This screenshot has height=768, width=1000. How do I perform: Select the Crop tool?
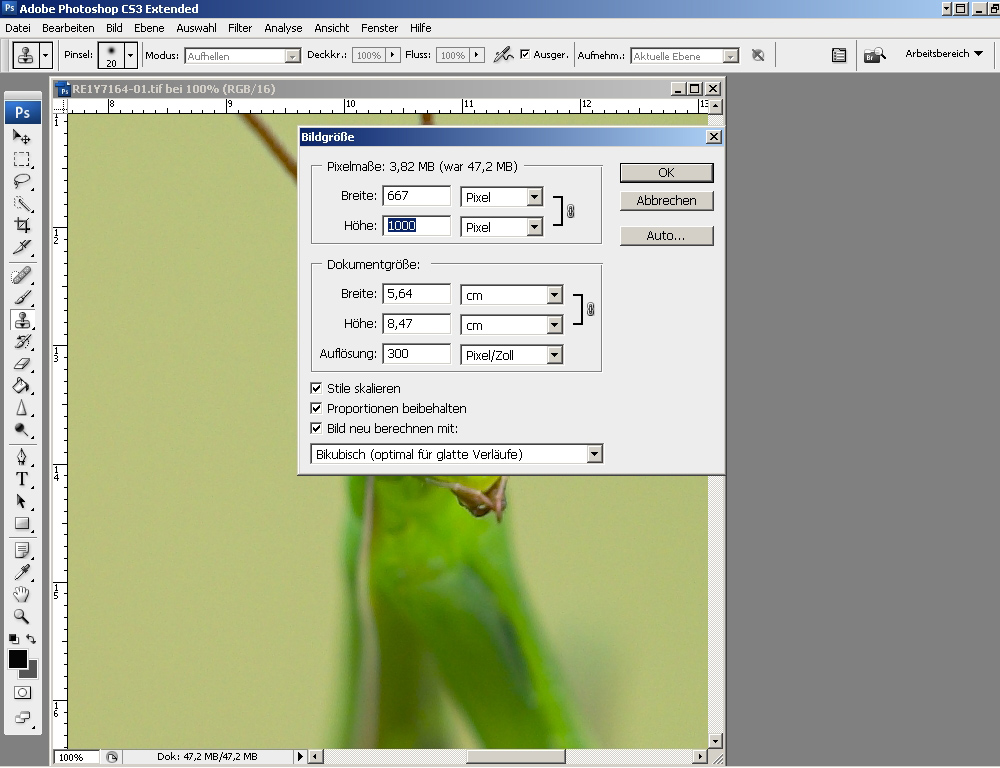pos(22,225)
